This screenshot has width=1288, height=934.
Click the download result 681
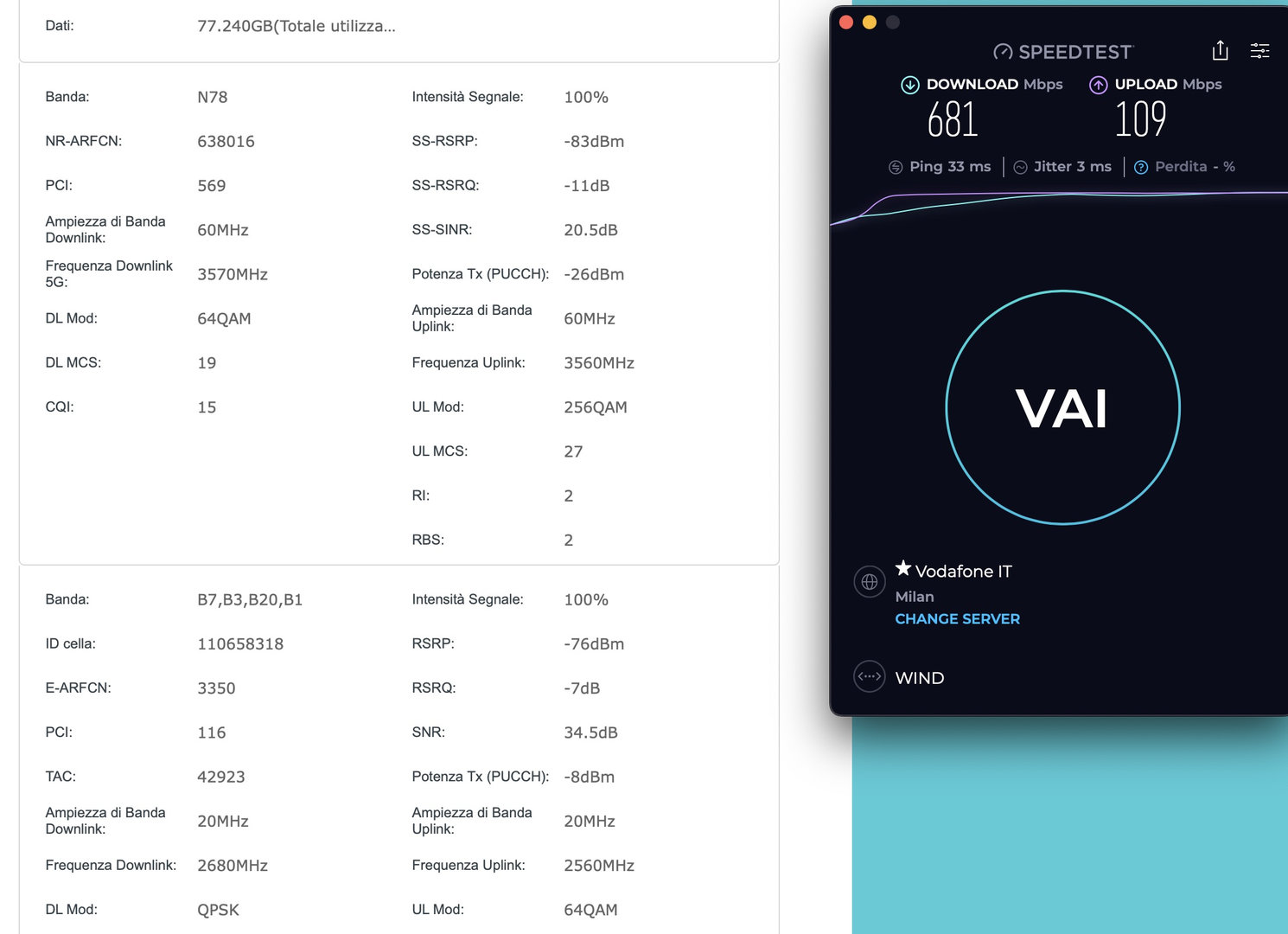point(953,119)
